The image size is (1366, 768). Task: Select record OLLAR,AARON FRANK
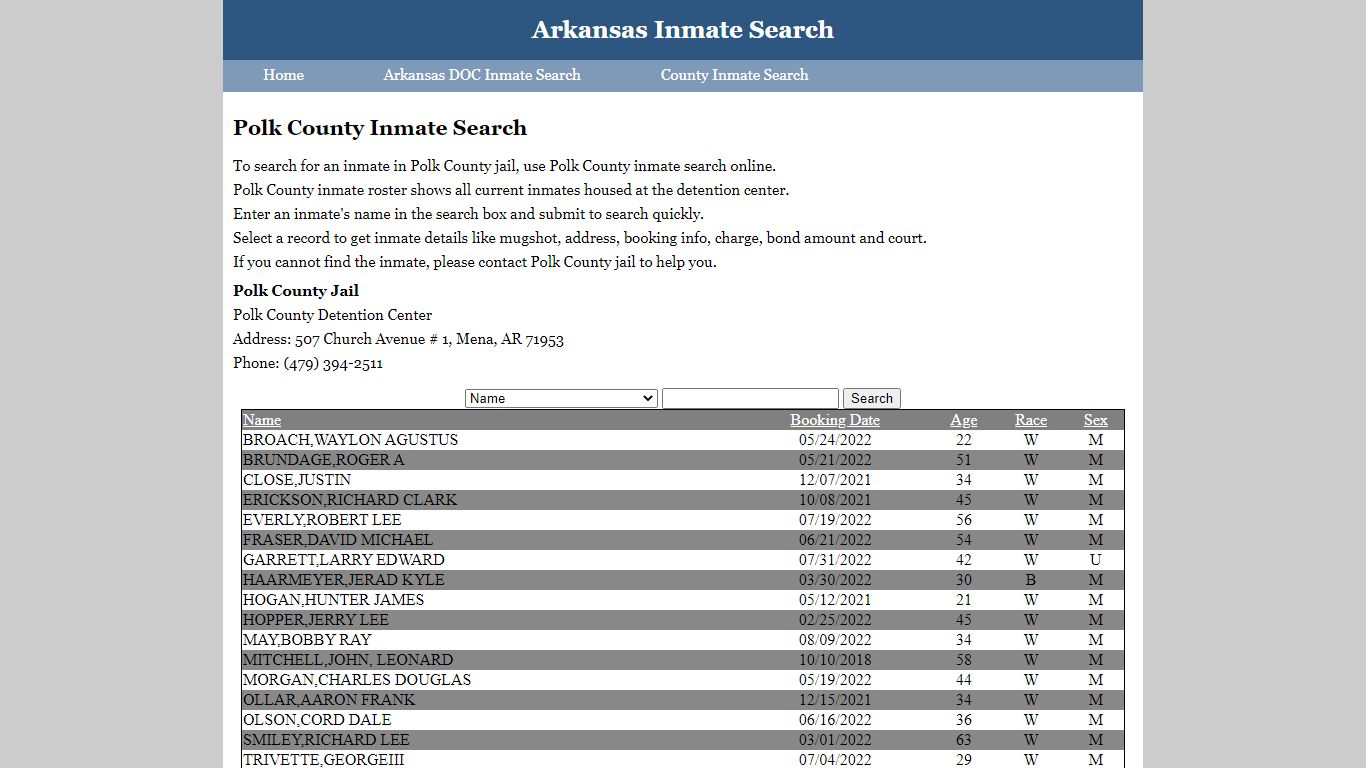683,700
